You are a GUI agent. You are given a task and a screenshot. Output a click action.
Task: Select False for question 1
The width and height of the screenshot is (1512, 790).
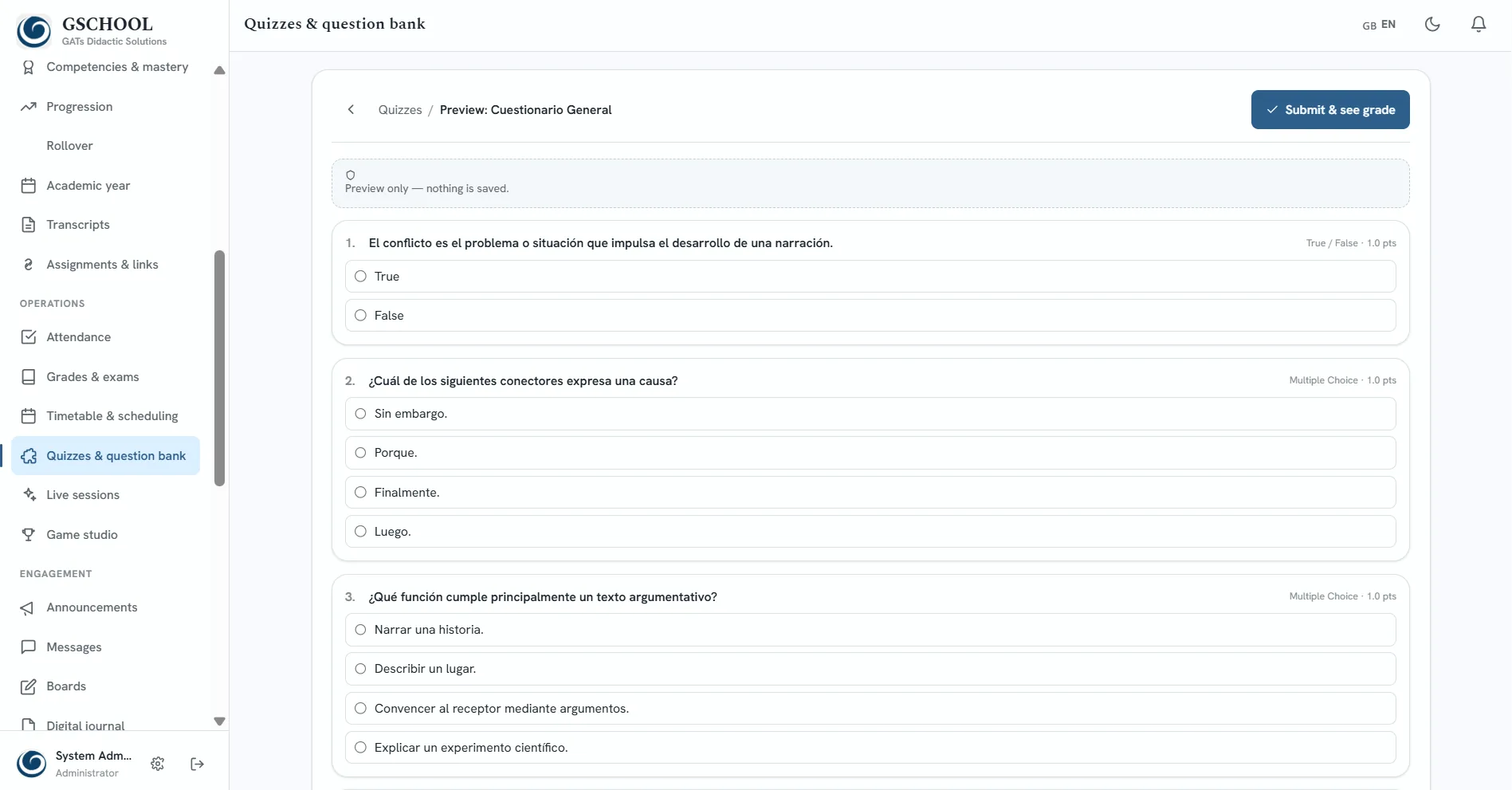870,316
